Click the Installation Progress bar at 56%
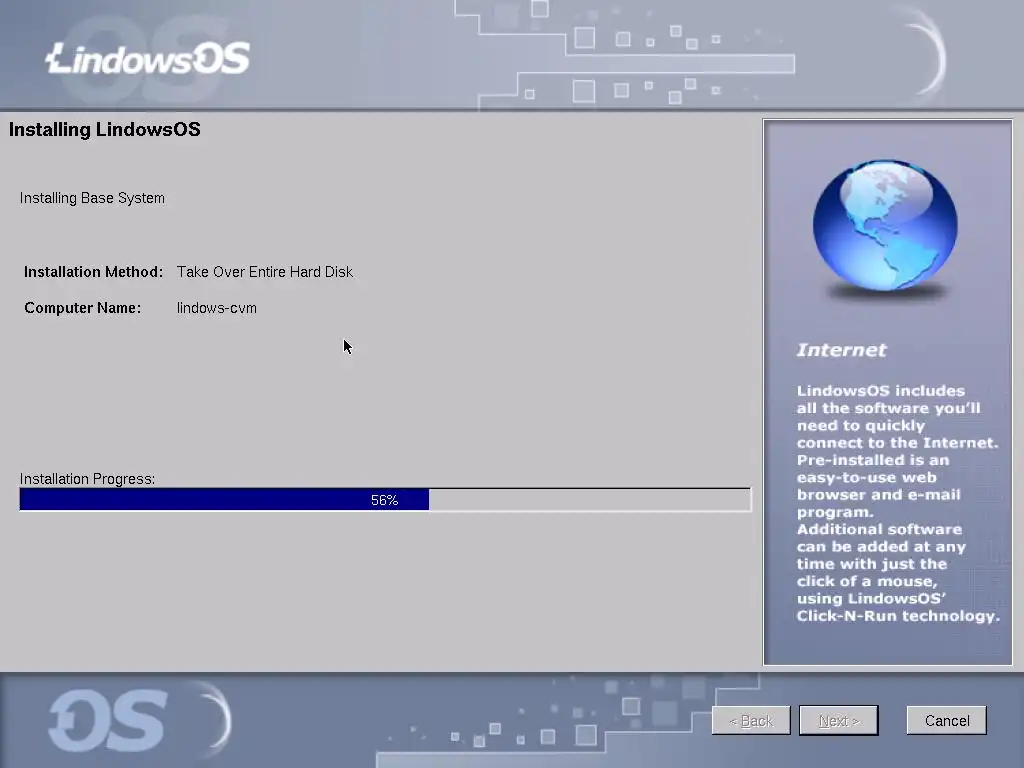1024x768 pixels. tap(385, 500)
